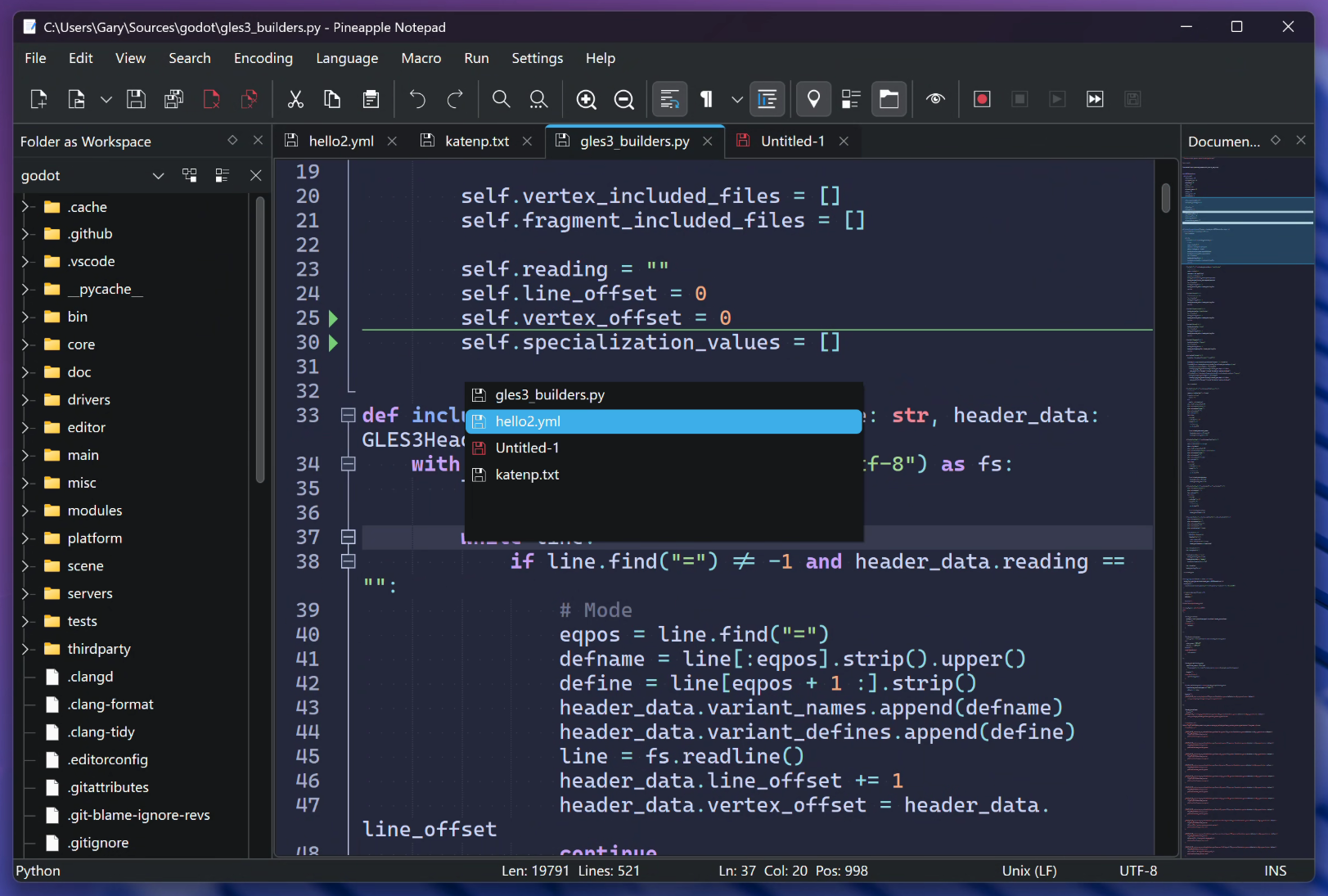
Task: Click the New file toolbar icon
Action: point(38,99)
